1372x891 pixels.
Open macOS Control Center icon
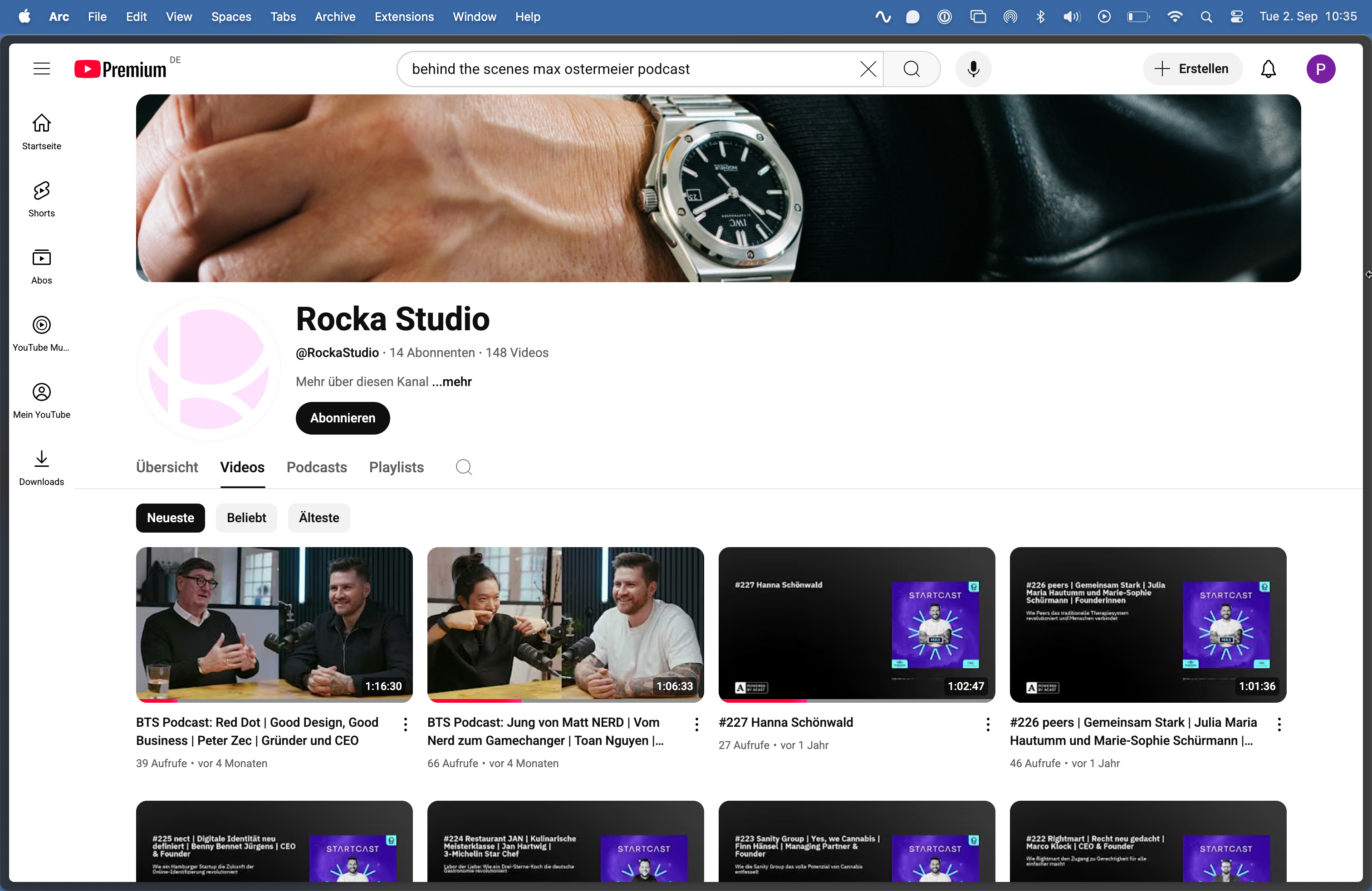[1236, 17]
